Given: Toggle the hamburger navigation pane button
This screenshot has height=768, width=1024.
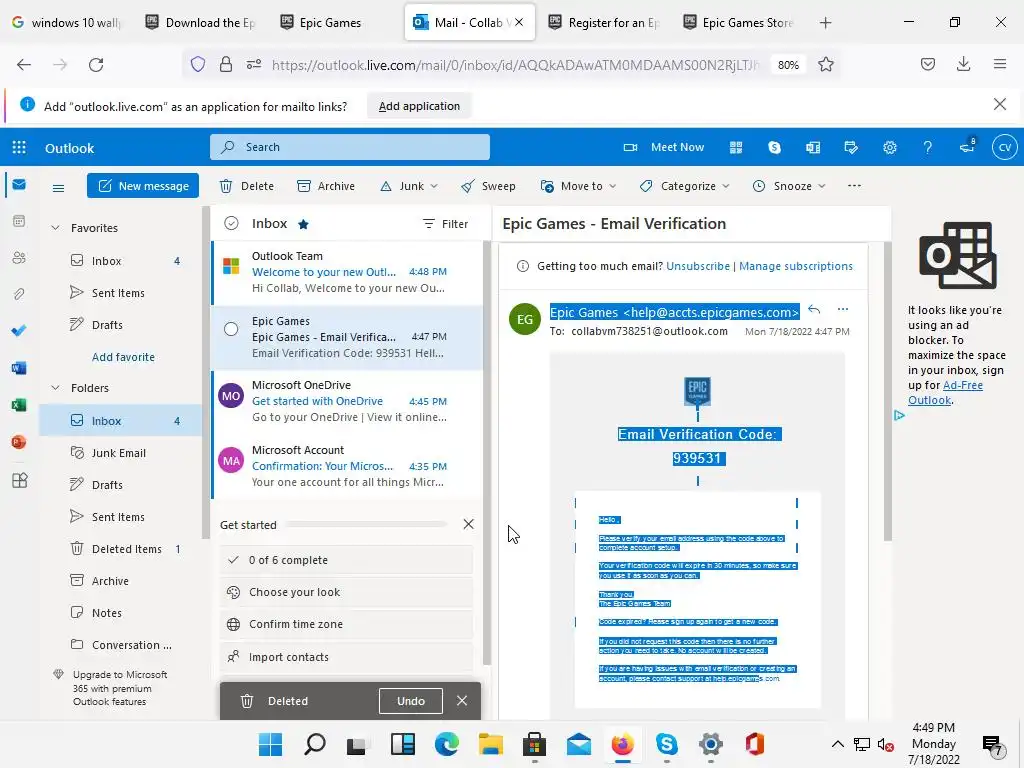Looking at the screenshot, I should coord(58,188).
